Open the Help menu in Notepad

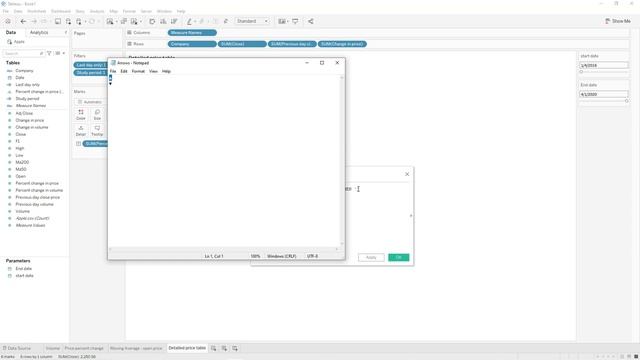(x=166, y=71)
